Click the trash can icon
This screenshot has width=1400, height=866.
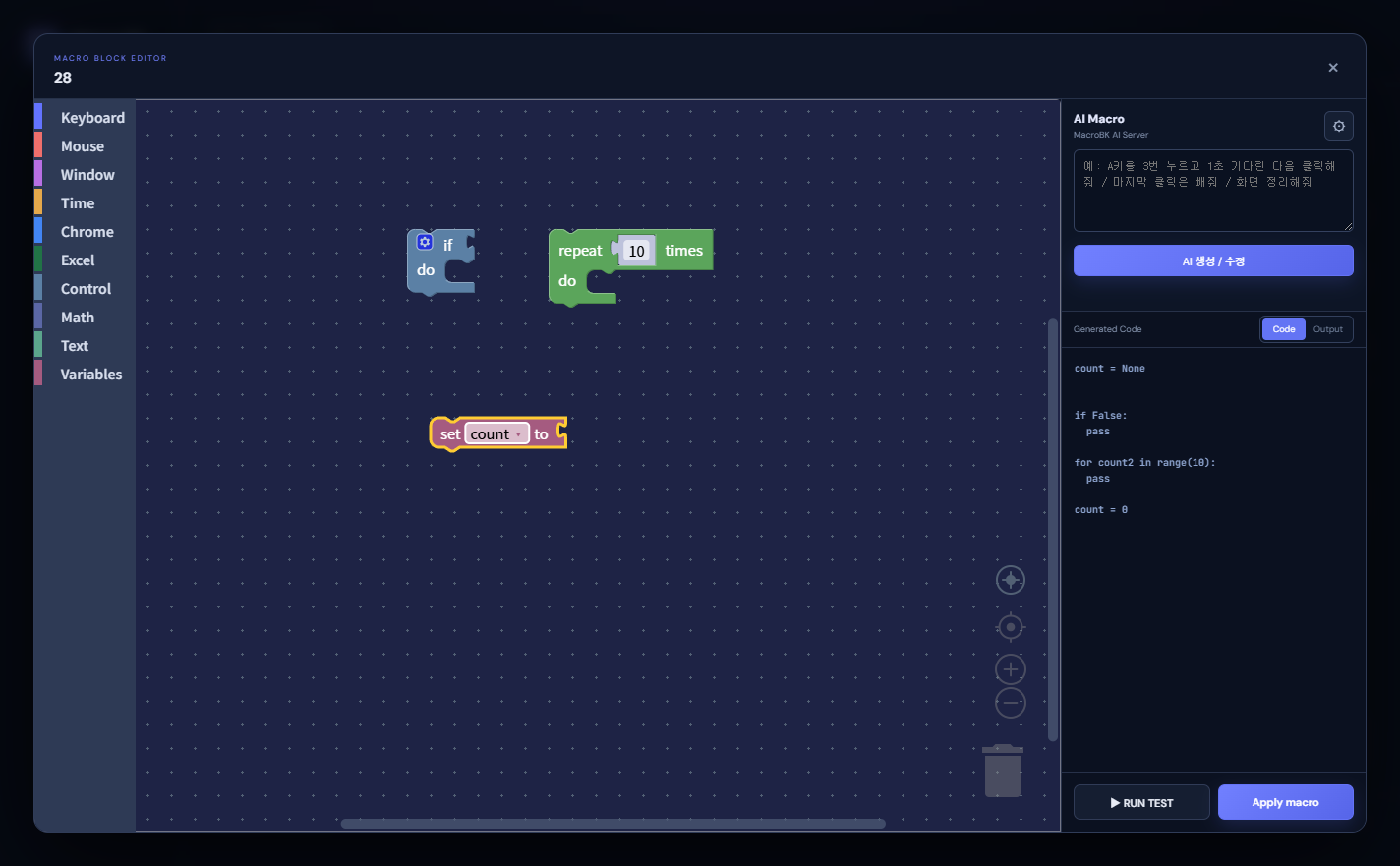(x=1003, y=771)
